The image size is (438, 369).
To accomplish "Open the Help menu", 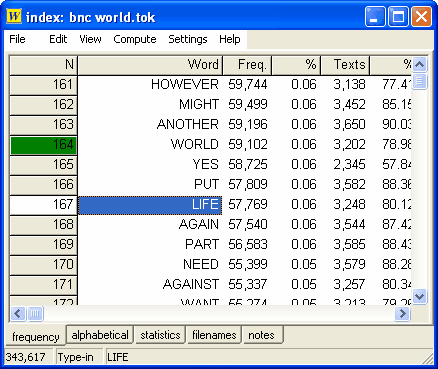I will click(x=230, y=39).
